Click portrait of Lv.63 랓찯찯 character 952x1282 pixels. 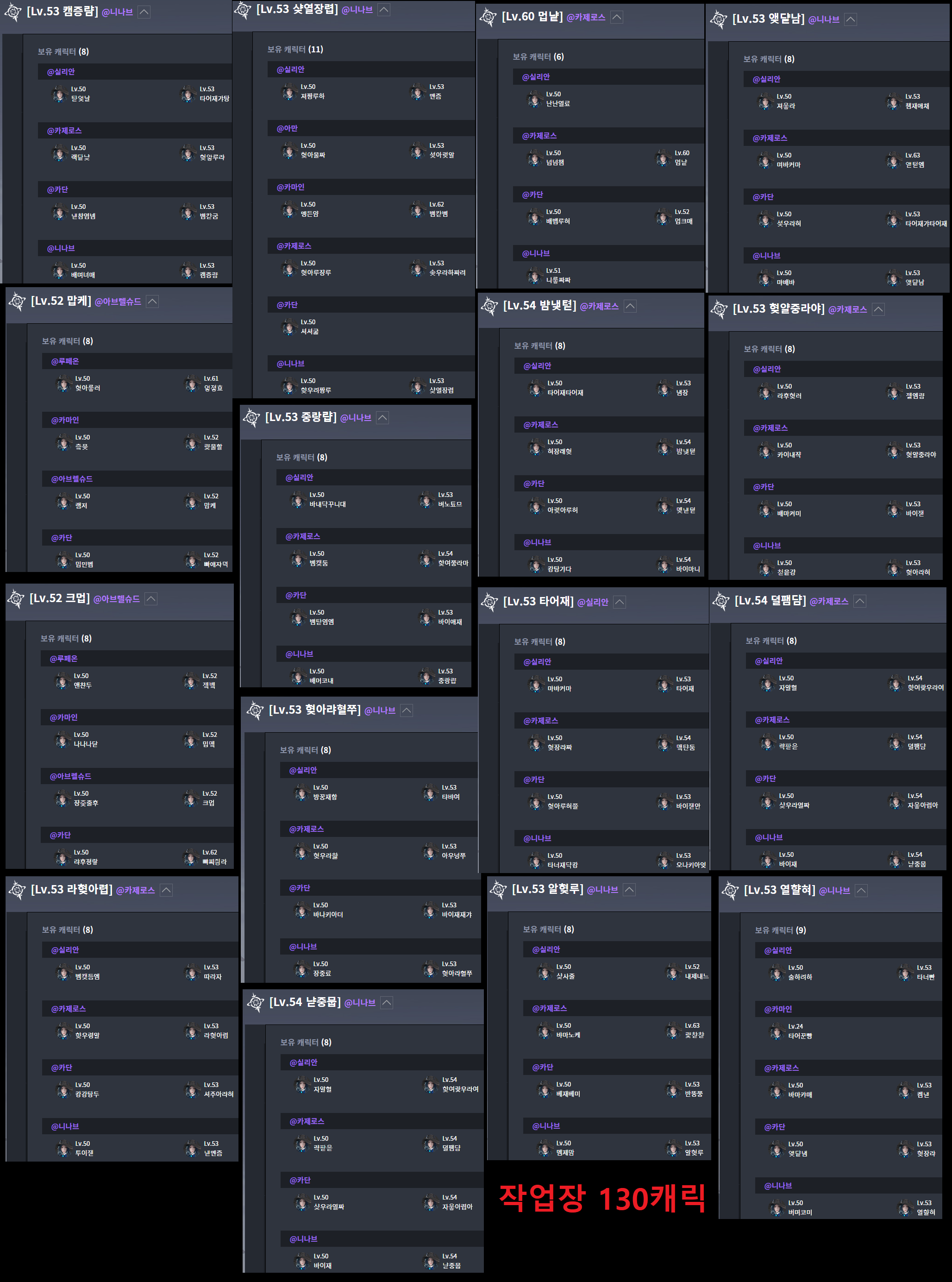click(672, 1030)
